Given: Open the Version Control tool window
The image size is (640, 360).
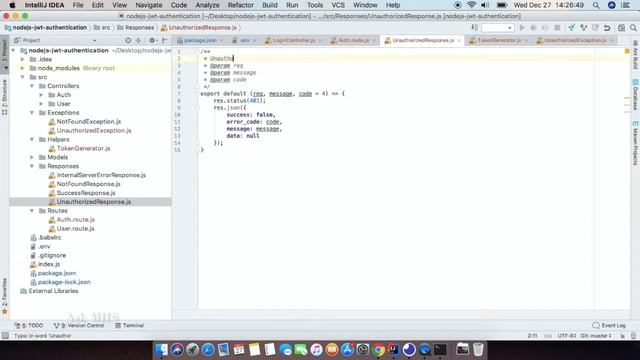Looking at the screenshot, I should click(x=79, y=325).
